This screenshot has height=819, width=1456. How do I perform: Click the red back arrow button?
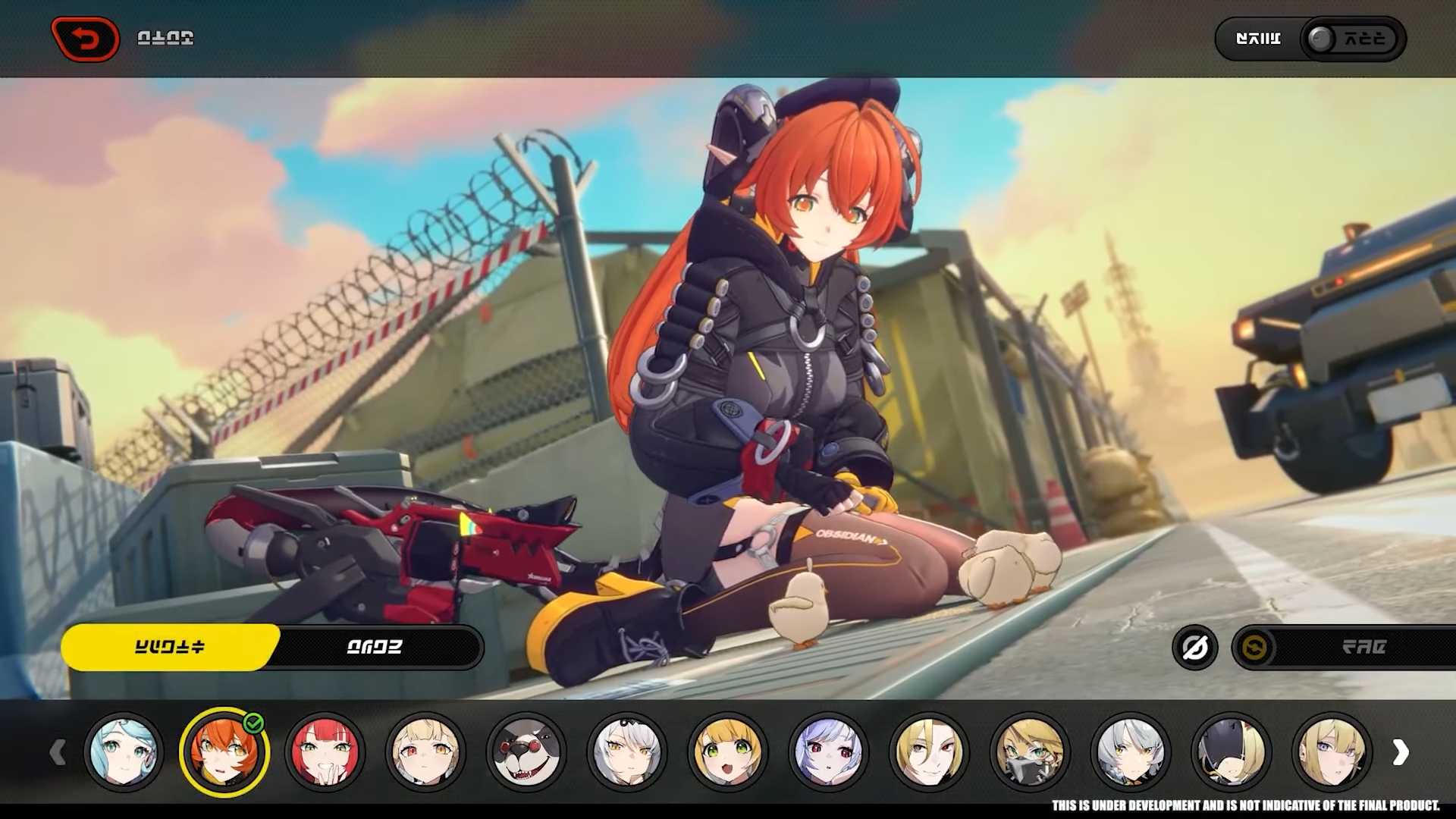[85, 39]
